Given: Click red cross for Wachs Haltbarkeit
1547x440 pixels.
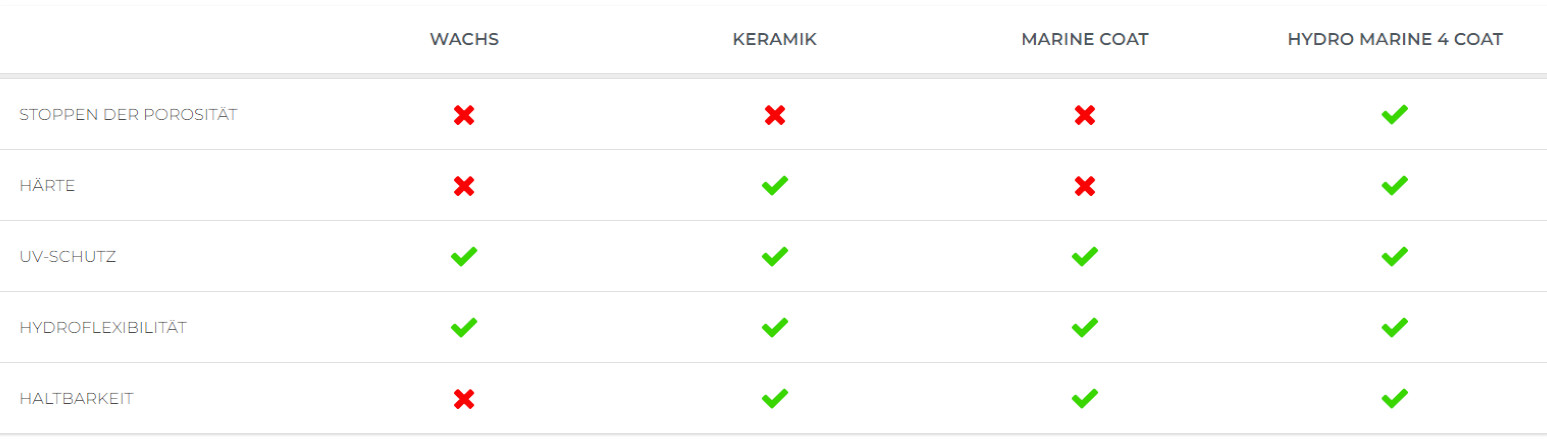Looking at the screenshot, I should 464,399.
